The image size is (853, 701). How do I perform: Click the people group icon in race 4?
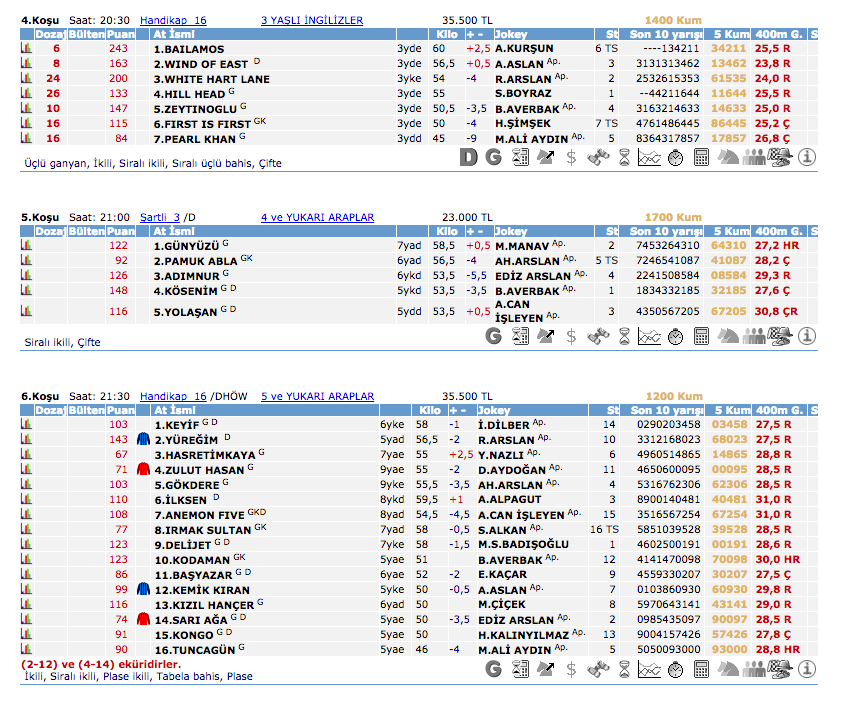[x=754, y=157]
